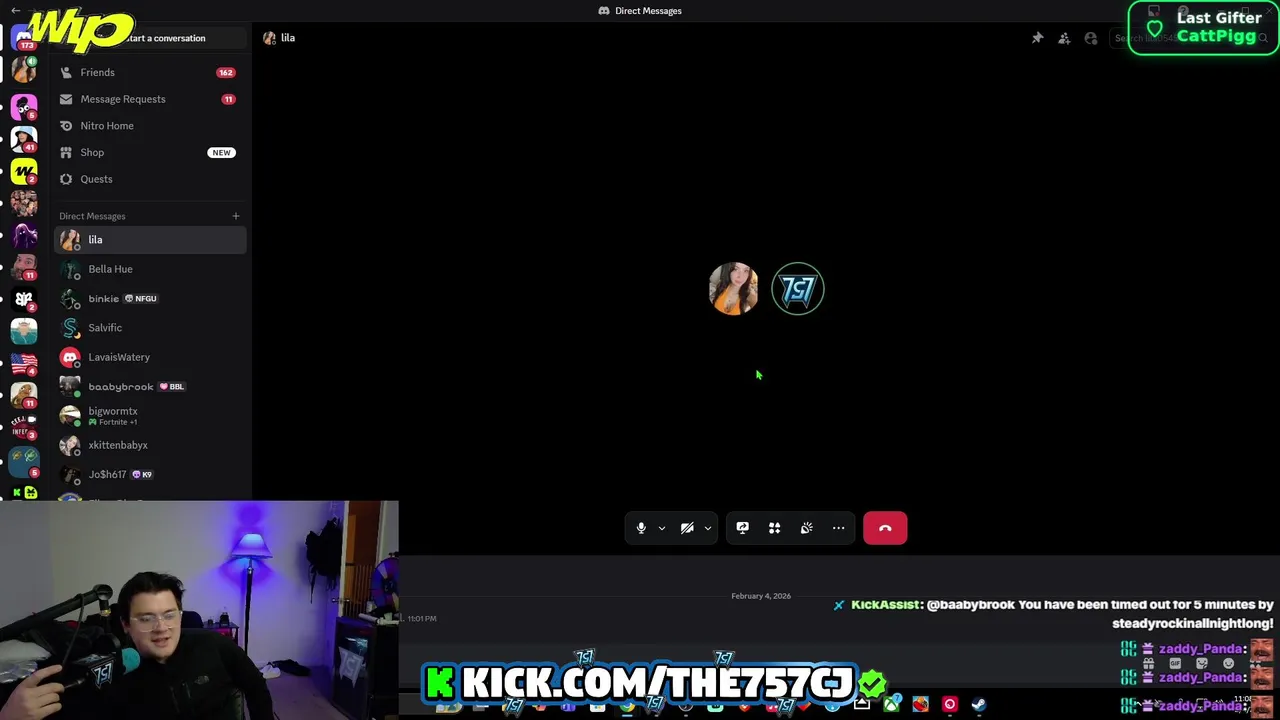The image size is (1280, 720).
Task: Open server icon with speaker indicator
Action: tap(24, 70)
